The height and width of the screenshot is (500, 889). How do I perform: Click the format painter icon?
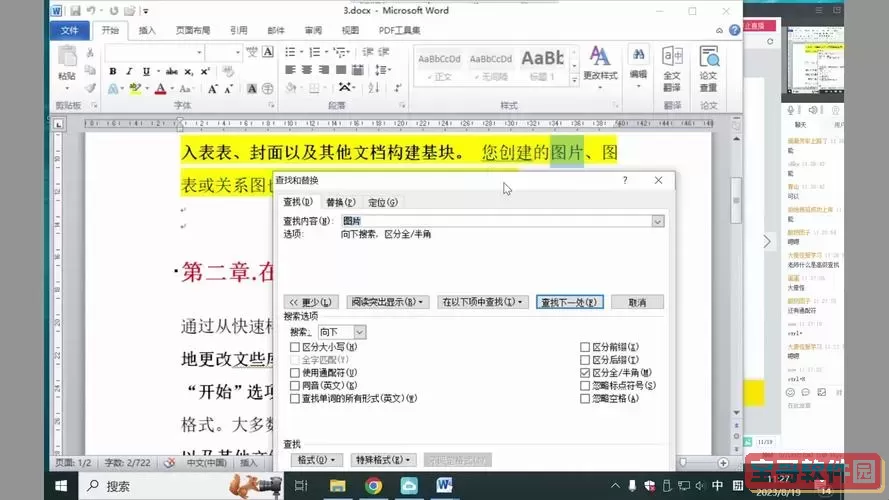tap(90, 88)
